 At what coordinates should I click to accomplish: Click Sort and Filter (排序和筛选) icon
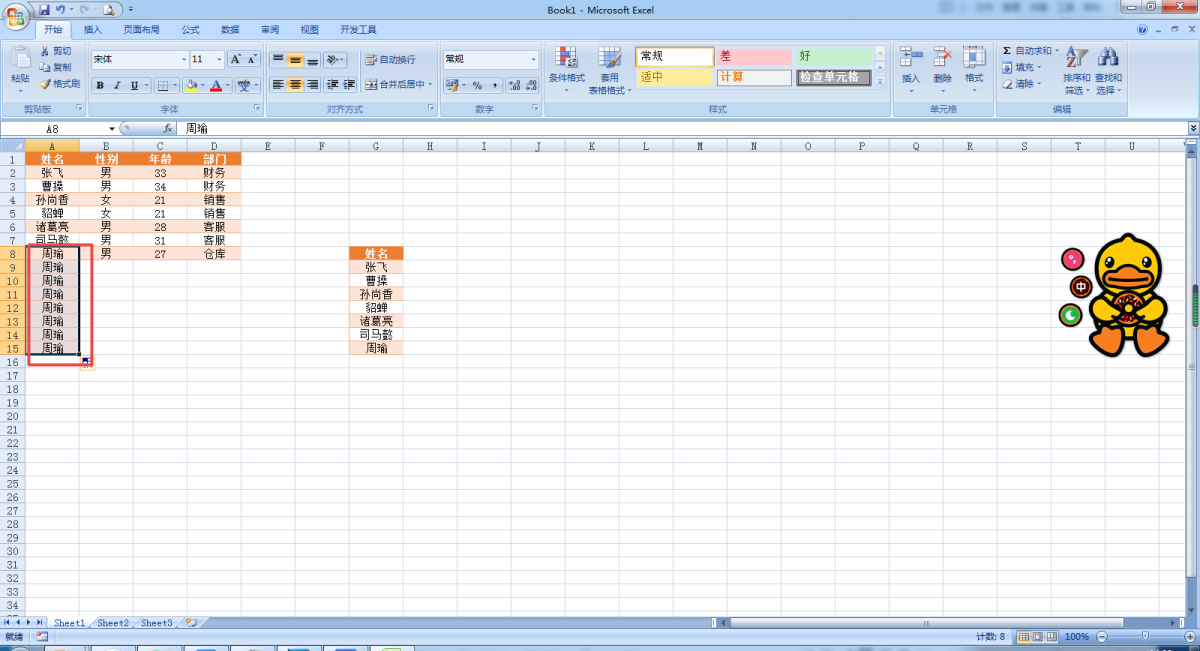coord(1076,58)
